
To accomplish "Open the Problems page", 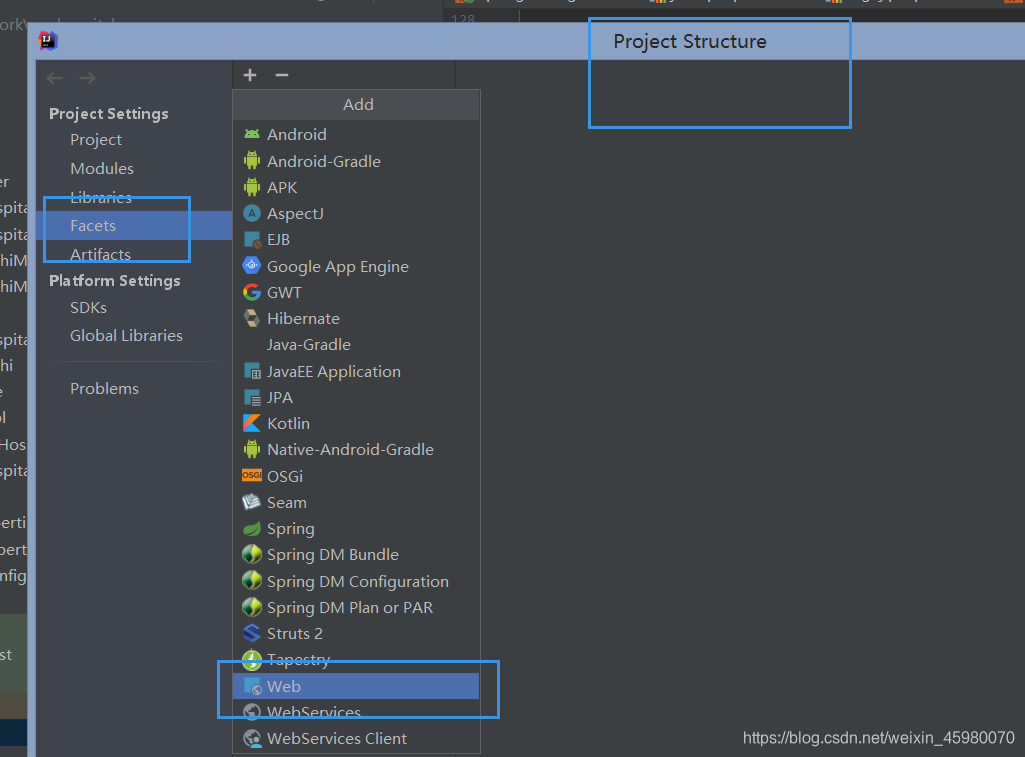I will tap(105, 388).
